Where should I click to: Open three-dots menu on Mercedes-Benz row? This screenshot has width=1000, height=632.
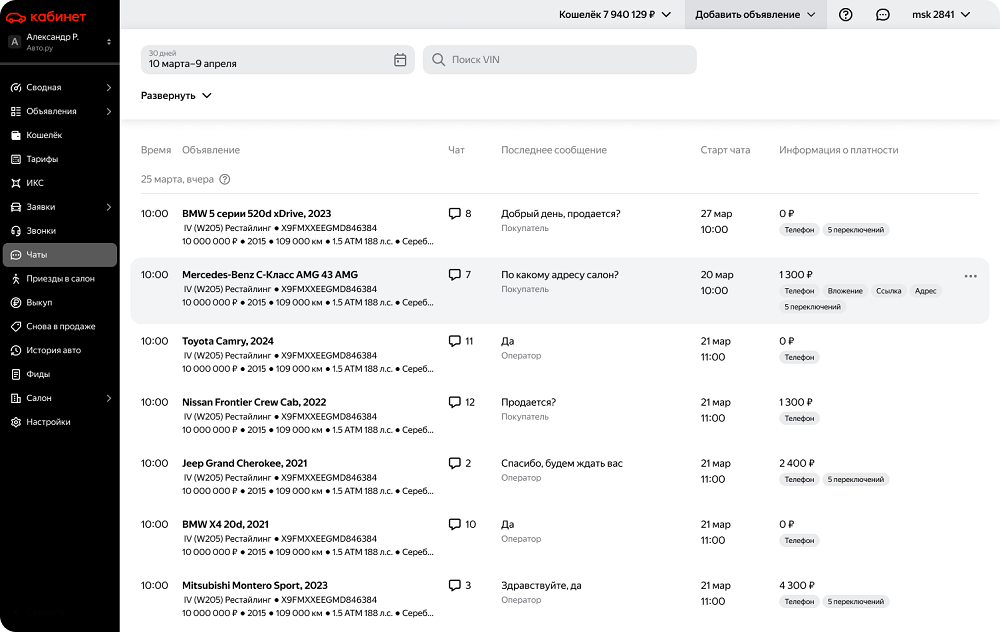(x=970, y=276)
